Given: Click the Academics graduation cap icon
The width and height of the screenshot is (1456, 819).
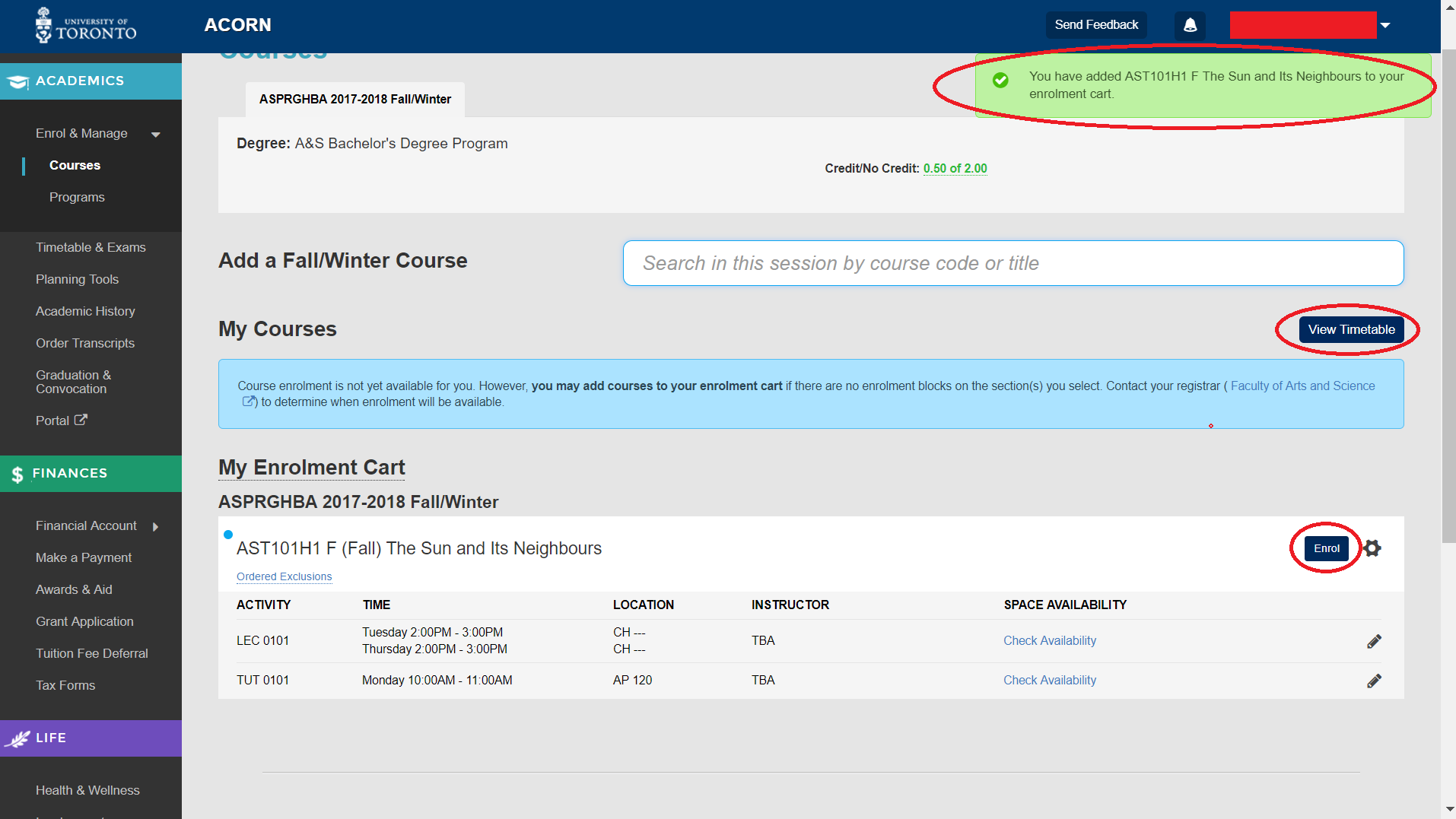Looking at the screenshot, I should tap(17, 81).
